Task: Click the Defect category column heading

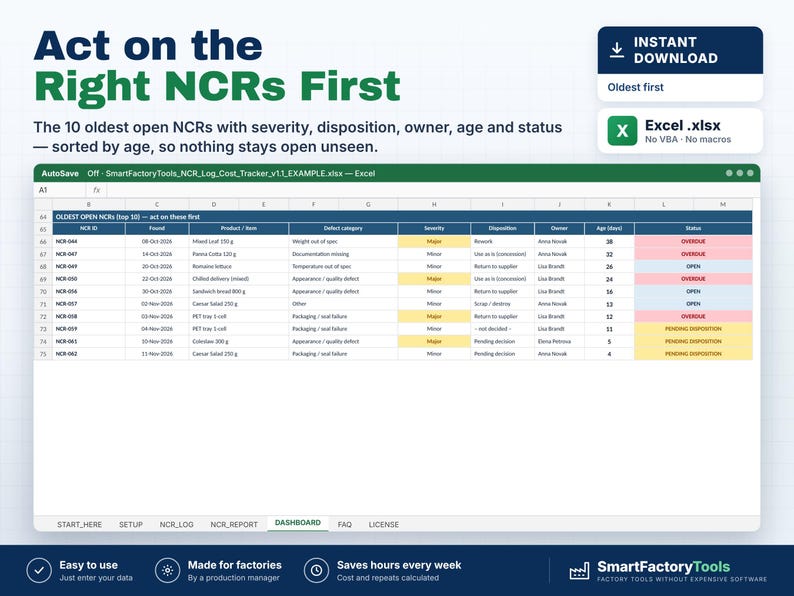Action: click(x=343, y=228)
